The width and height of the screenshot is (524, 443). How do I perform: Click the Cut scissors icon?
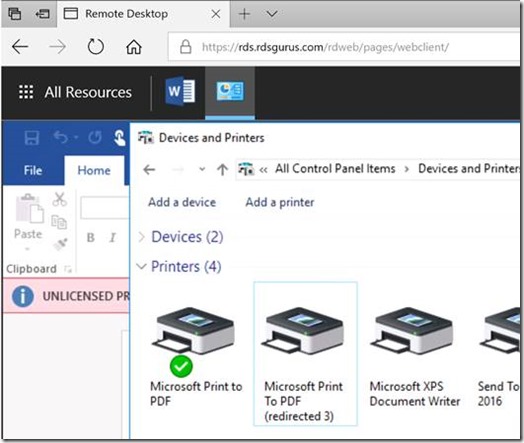tap(59, 199)
